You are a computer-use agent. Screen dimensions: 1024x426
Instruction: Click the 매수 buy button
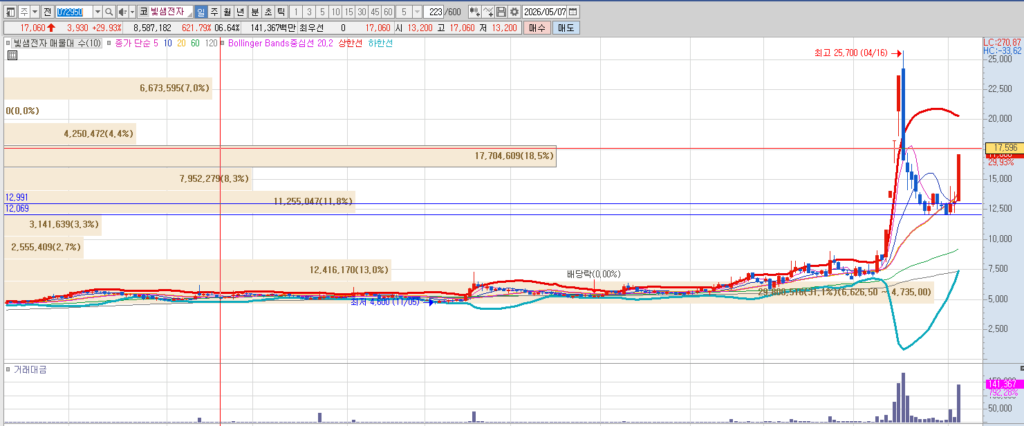(537, 28)
